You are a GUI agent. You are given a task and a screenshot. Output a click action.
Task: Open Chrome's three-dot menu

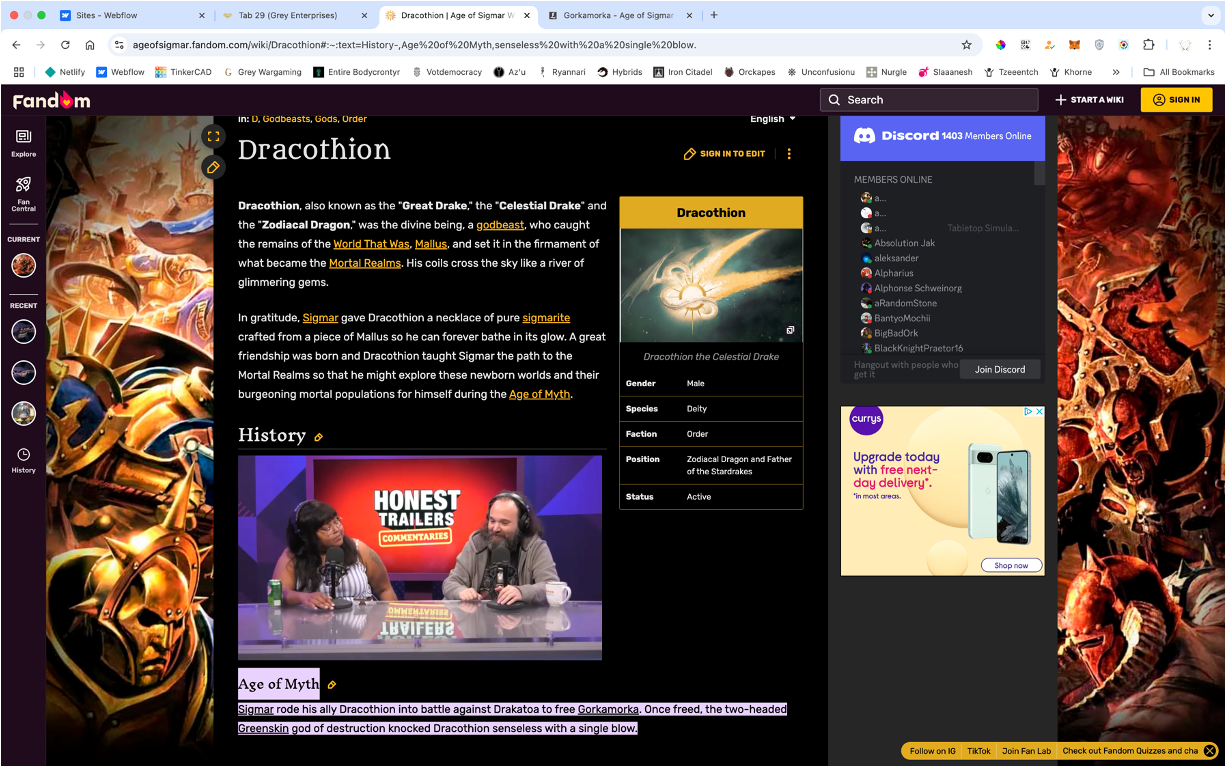coord(1209,45)
